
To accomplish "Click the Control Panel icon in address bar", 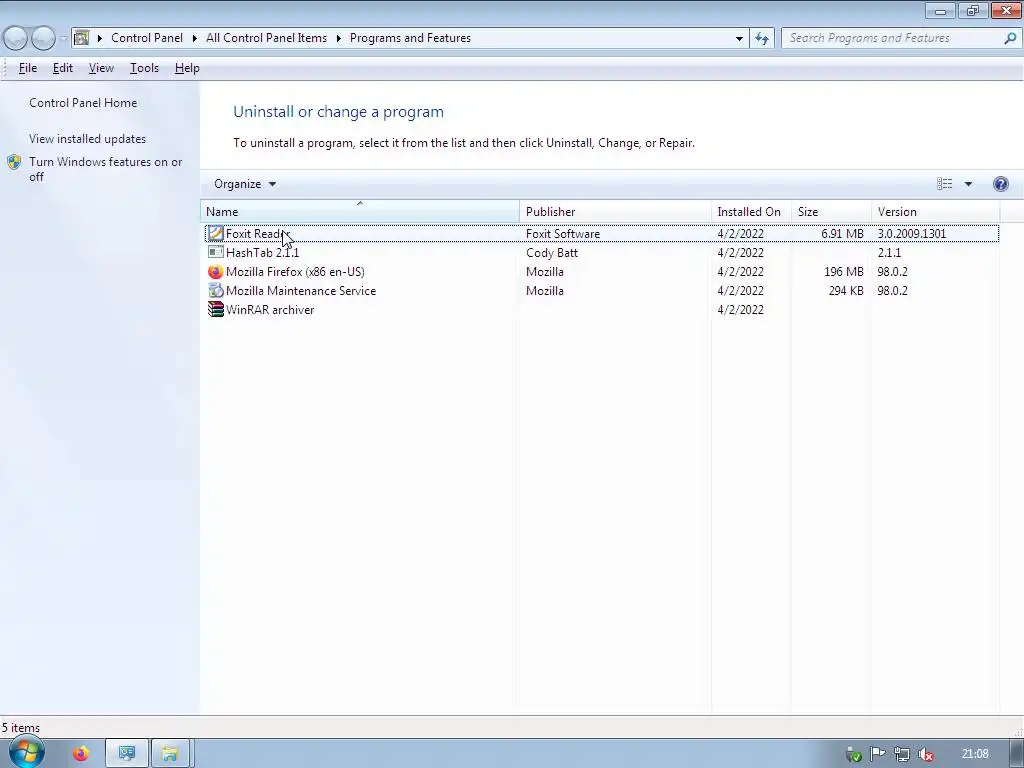I will tap(82, 38).
